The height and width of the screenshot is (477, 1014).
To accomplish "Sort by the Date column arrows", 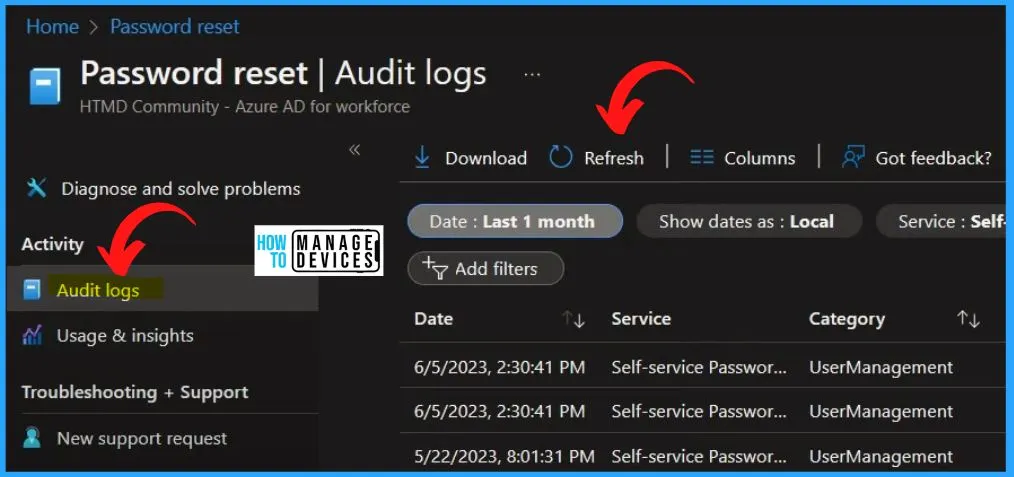I will click(x=573, y=319).
